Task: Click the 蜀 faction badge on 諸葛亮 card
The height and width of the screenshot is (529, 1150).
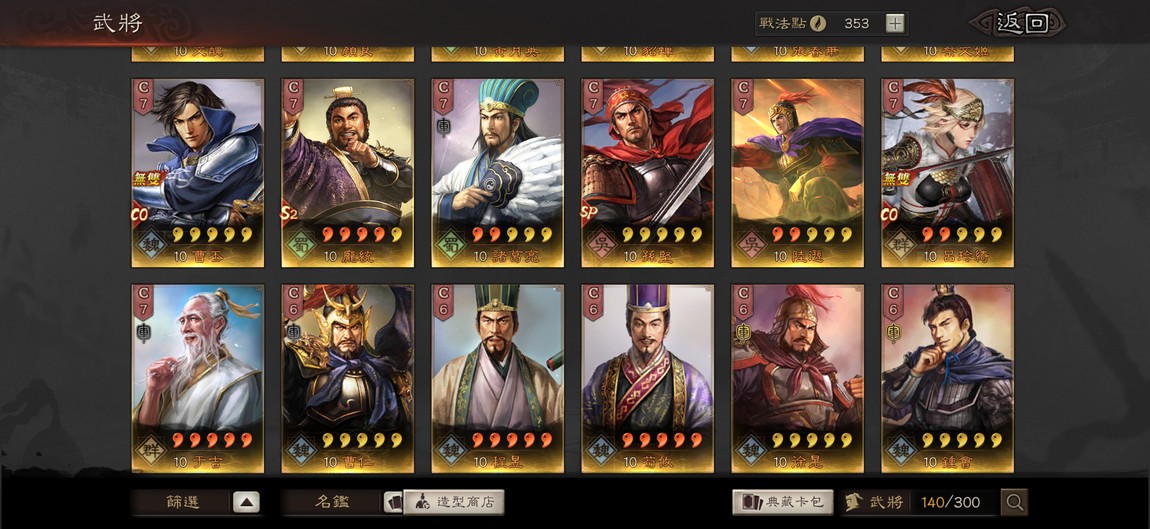Action: pos(452,244)
